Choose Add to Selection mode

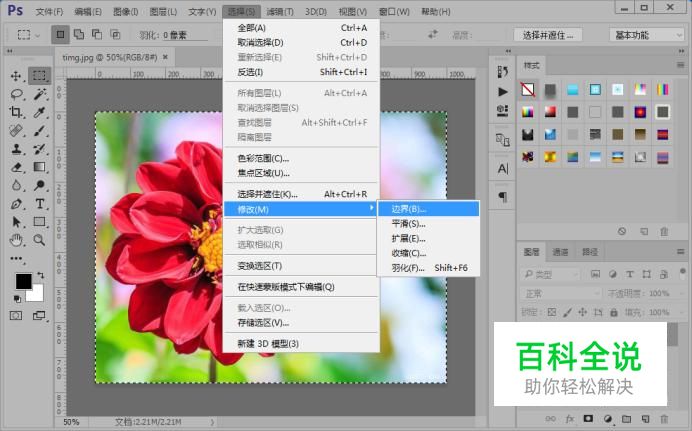[79, 34]
